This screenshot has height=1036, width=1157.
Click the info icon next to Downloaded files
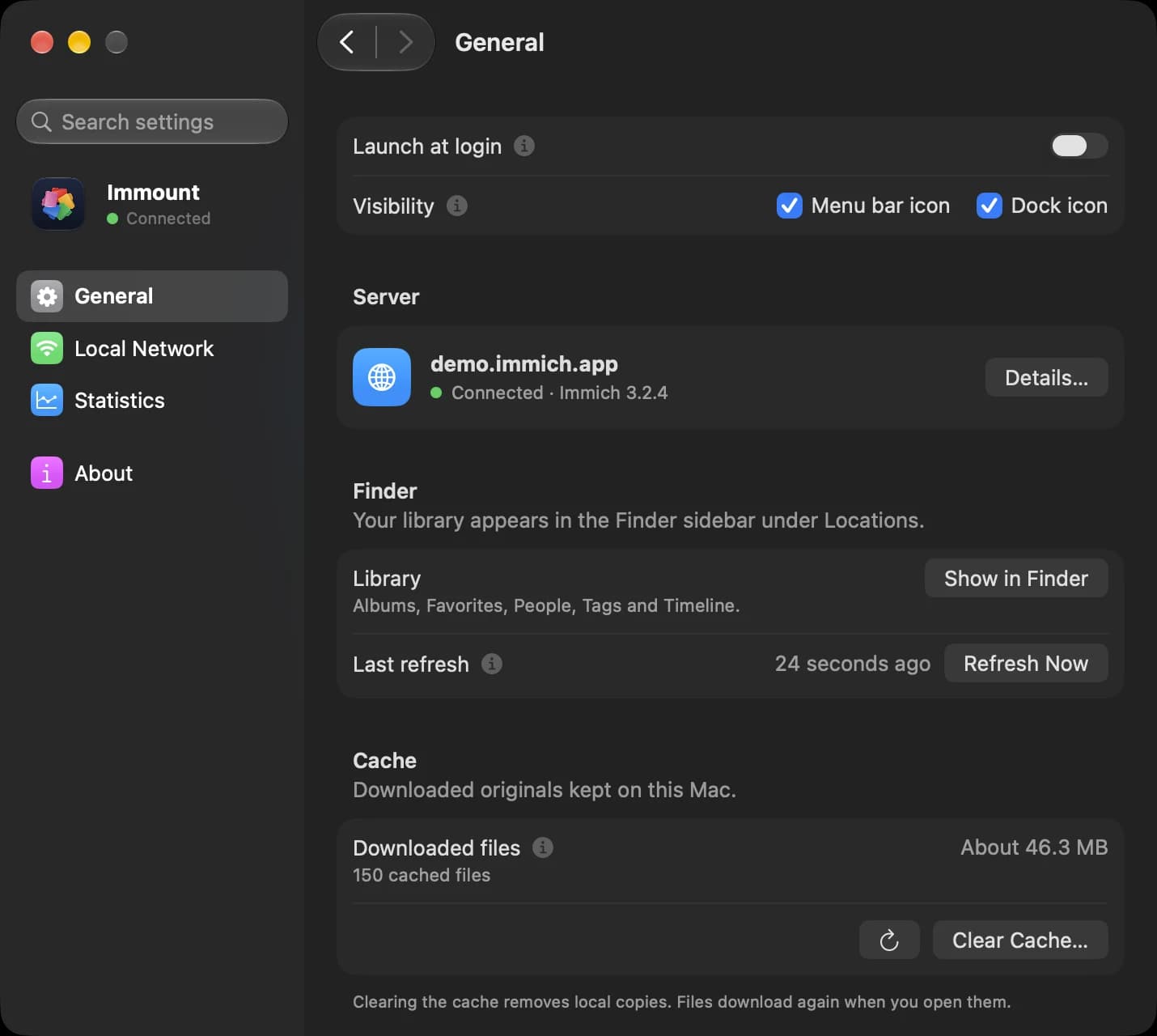[543, 847]
